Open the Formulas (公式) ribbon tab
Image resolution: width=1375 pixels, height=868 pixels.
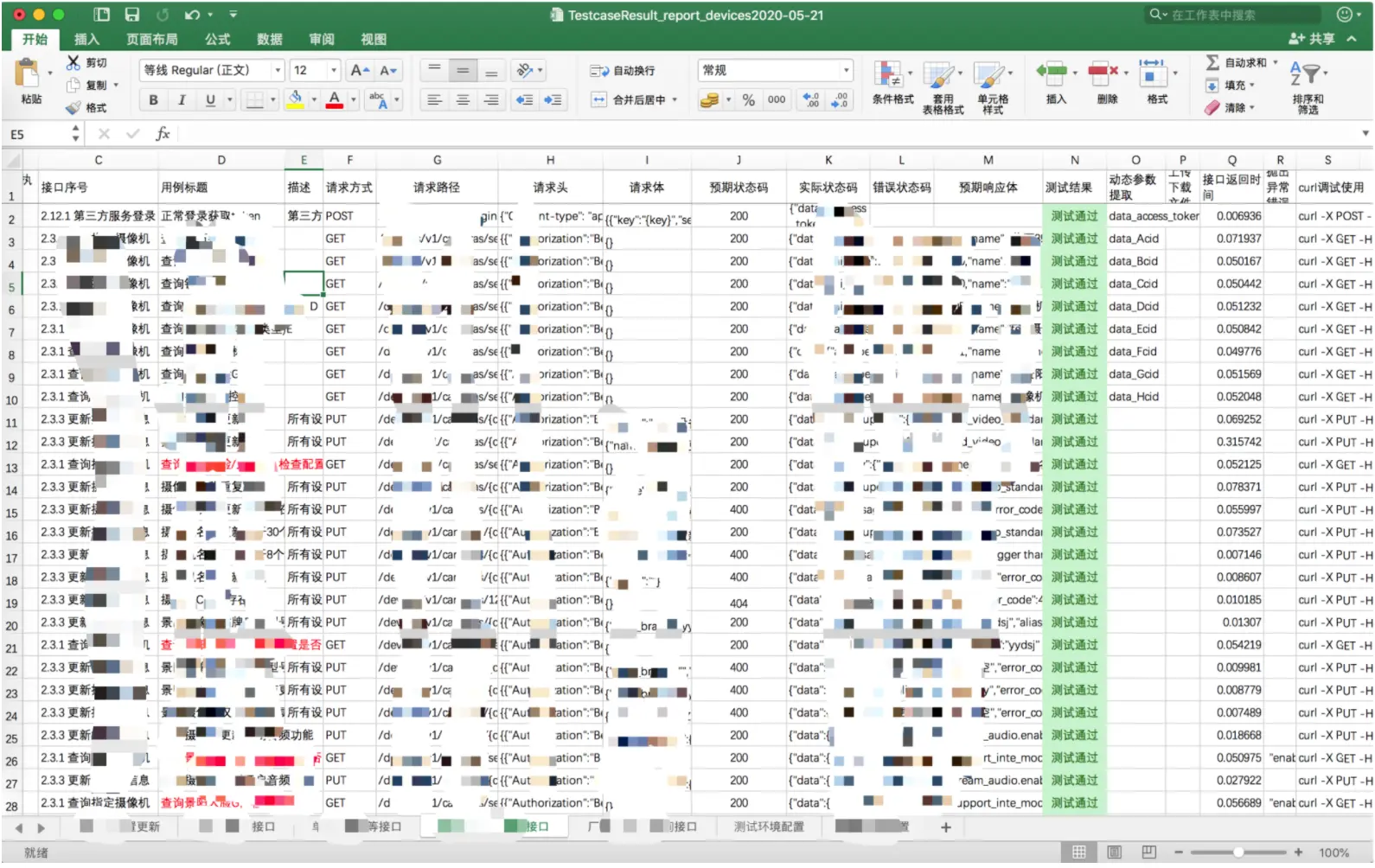(217, 40)
